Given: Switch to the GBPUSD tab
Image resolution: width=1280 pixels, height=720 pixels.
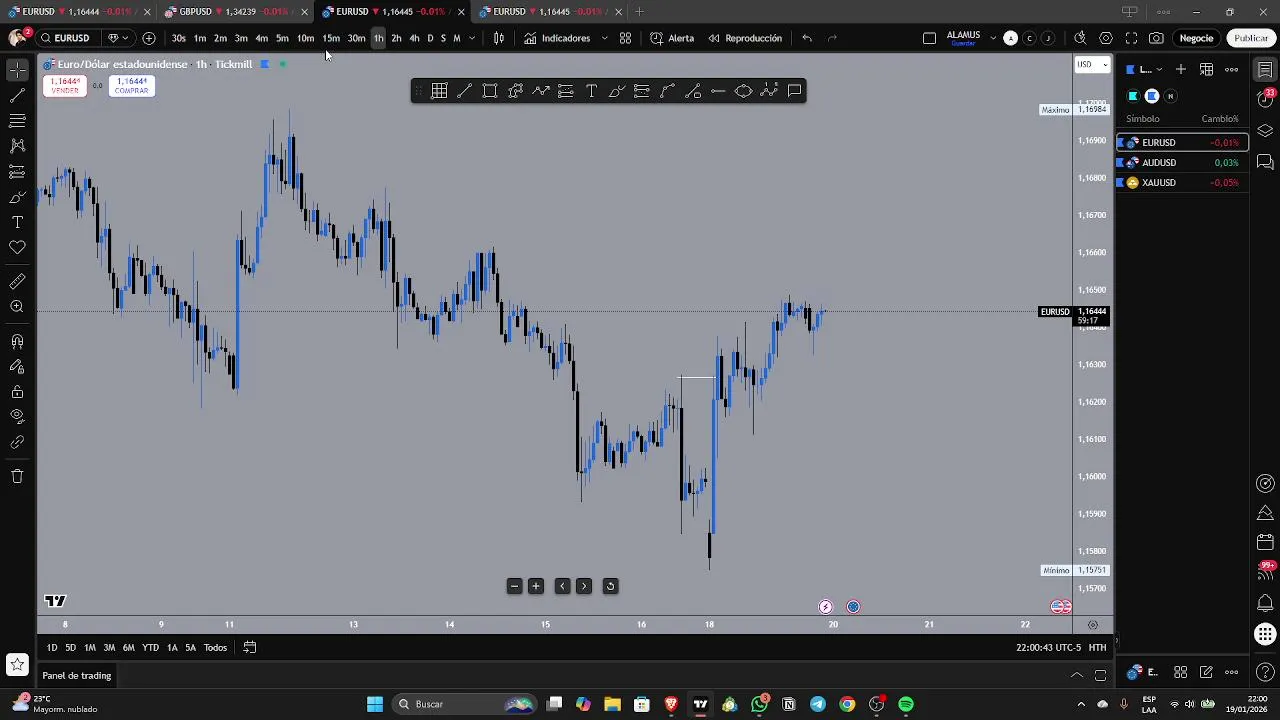Looking at the screenshot, I should [237, 12].
